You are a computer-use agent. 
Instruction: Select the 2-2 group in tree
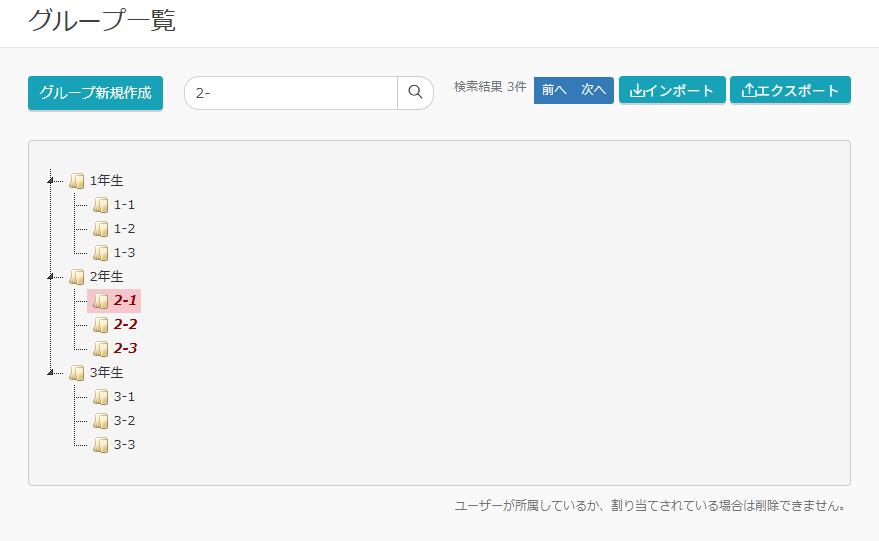pyautogui.click(x=125, y=325)
